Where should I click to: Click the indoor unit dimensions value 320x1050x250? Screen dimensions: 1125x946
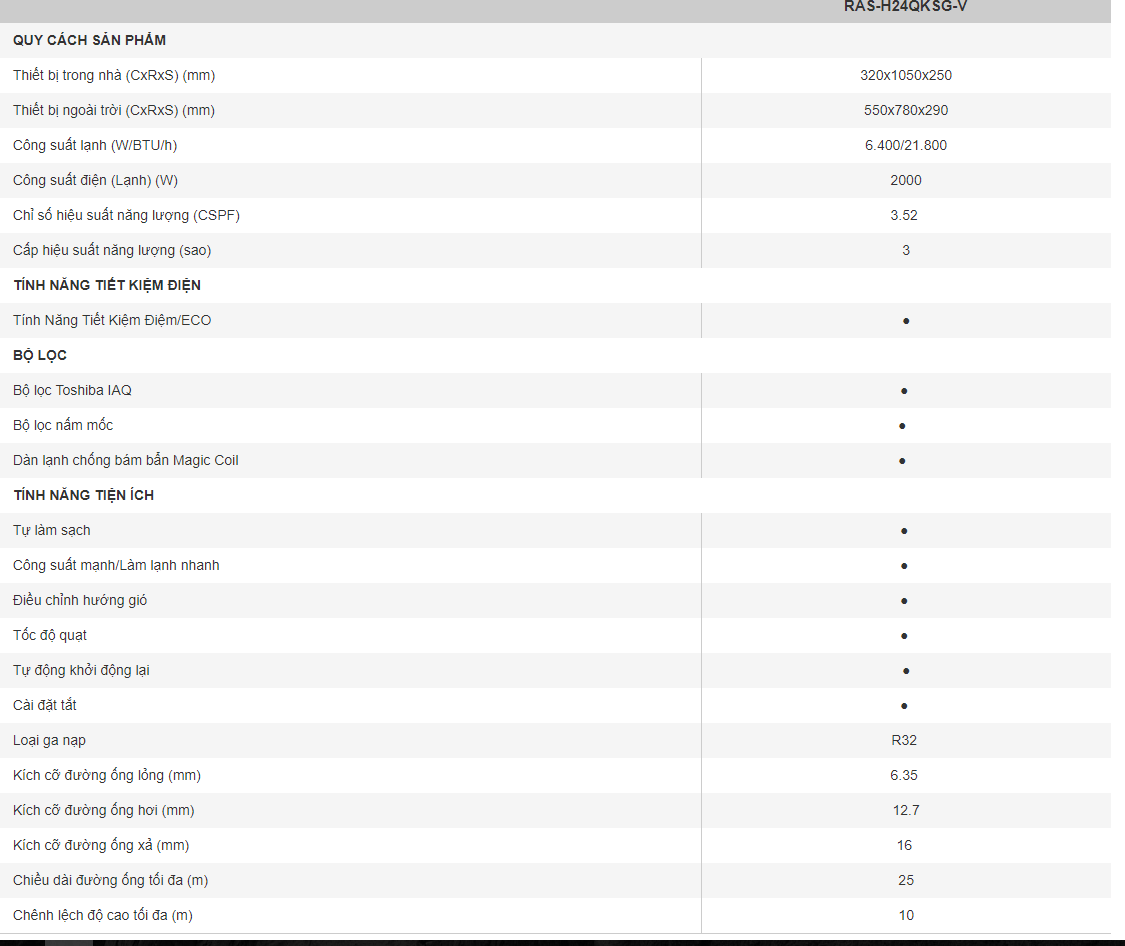pyautogui.click(x=905, y=75)
